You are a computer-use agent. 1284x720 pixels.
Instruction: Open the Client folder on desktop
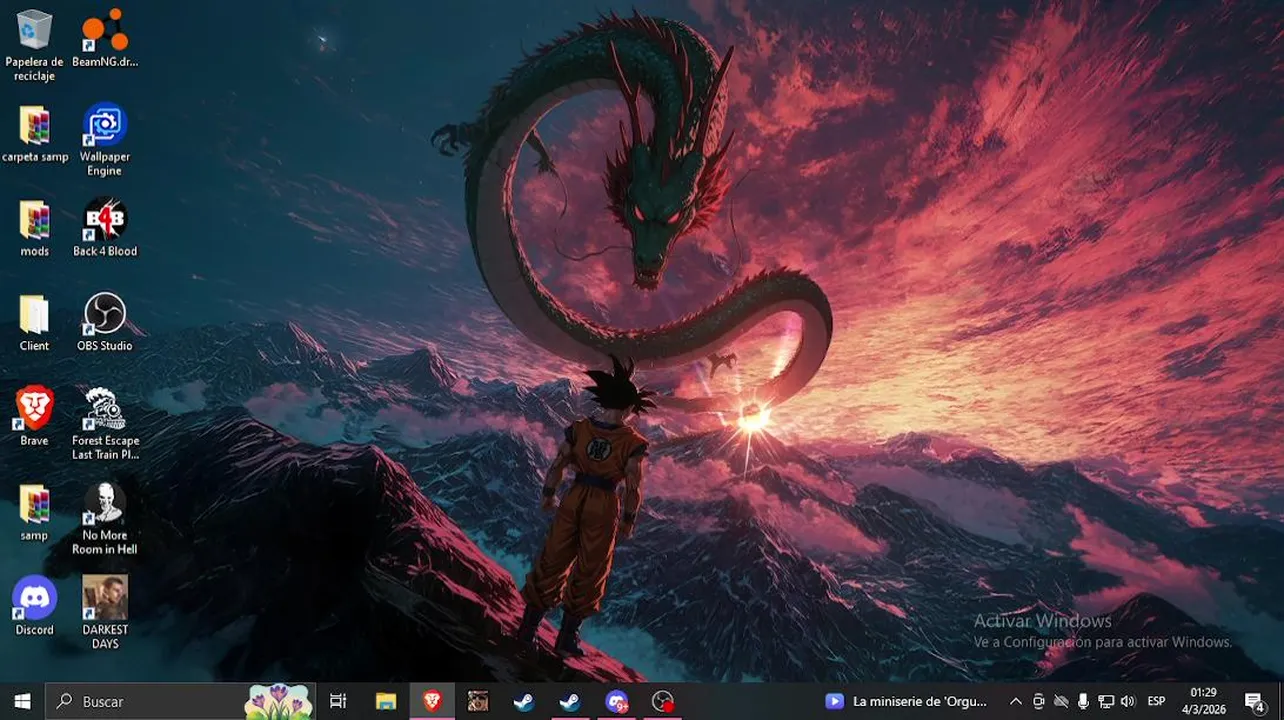coord(34,323)
